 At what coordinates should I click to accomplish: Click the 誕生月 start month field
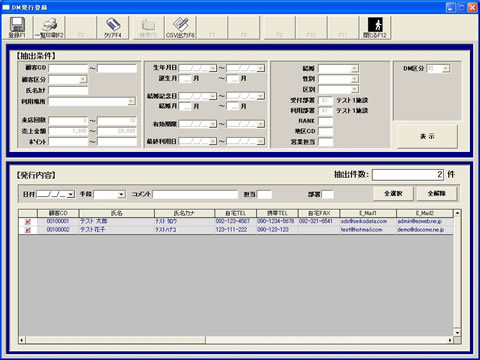tap(185, 79)
